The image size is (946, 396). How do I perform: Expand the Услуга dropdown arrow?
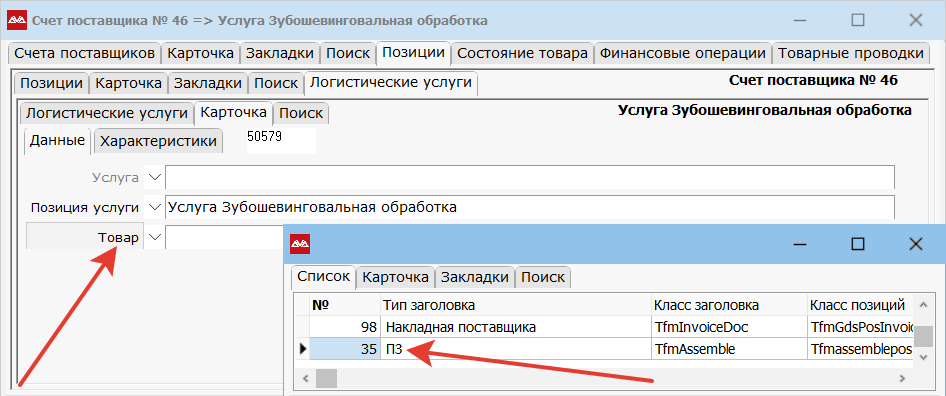click(x=155, y=177)
